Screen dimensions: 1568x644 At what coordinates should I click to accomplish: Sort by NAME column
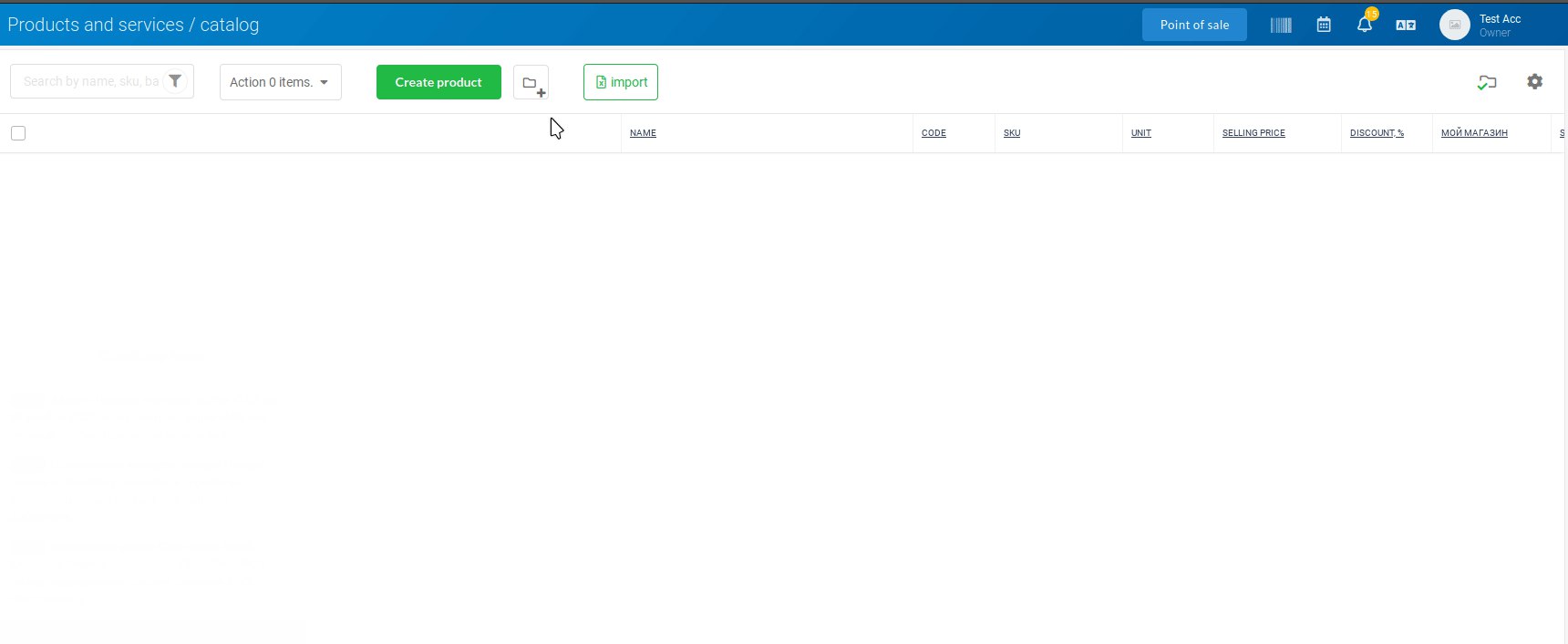click(x=643, y=133)
